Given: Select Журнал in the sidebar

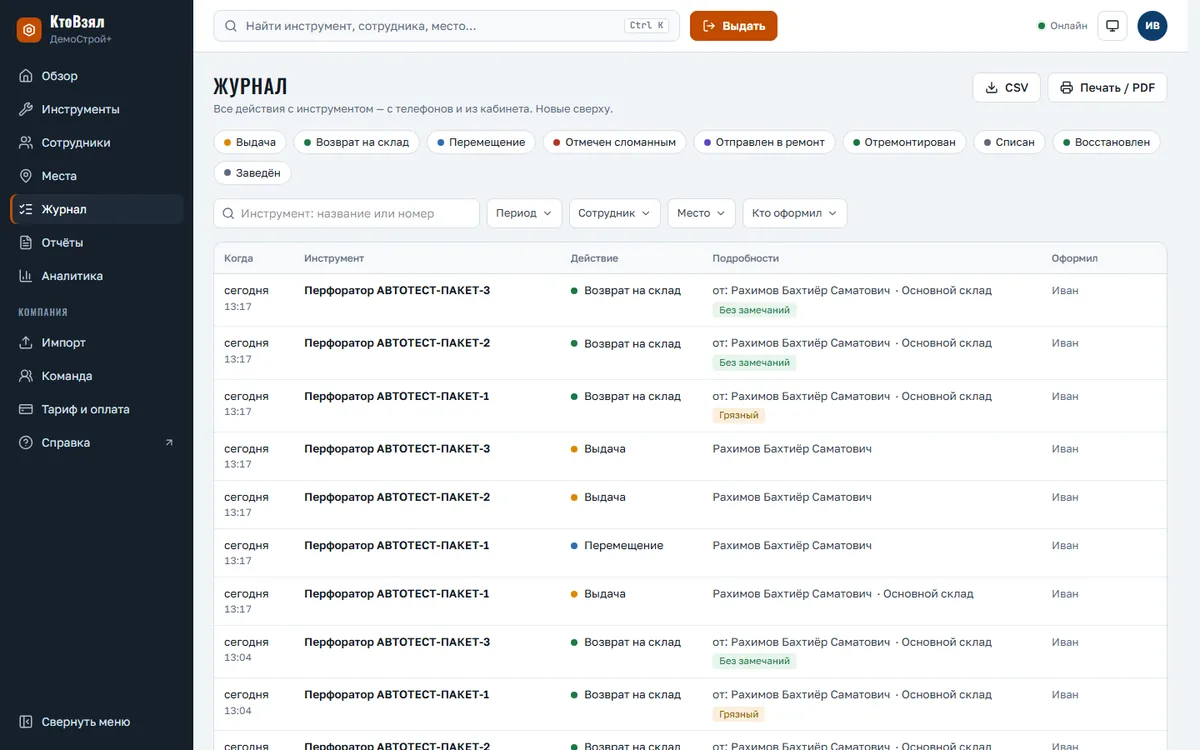Looking at the screenshot, I should (97, 209).
